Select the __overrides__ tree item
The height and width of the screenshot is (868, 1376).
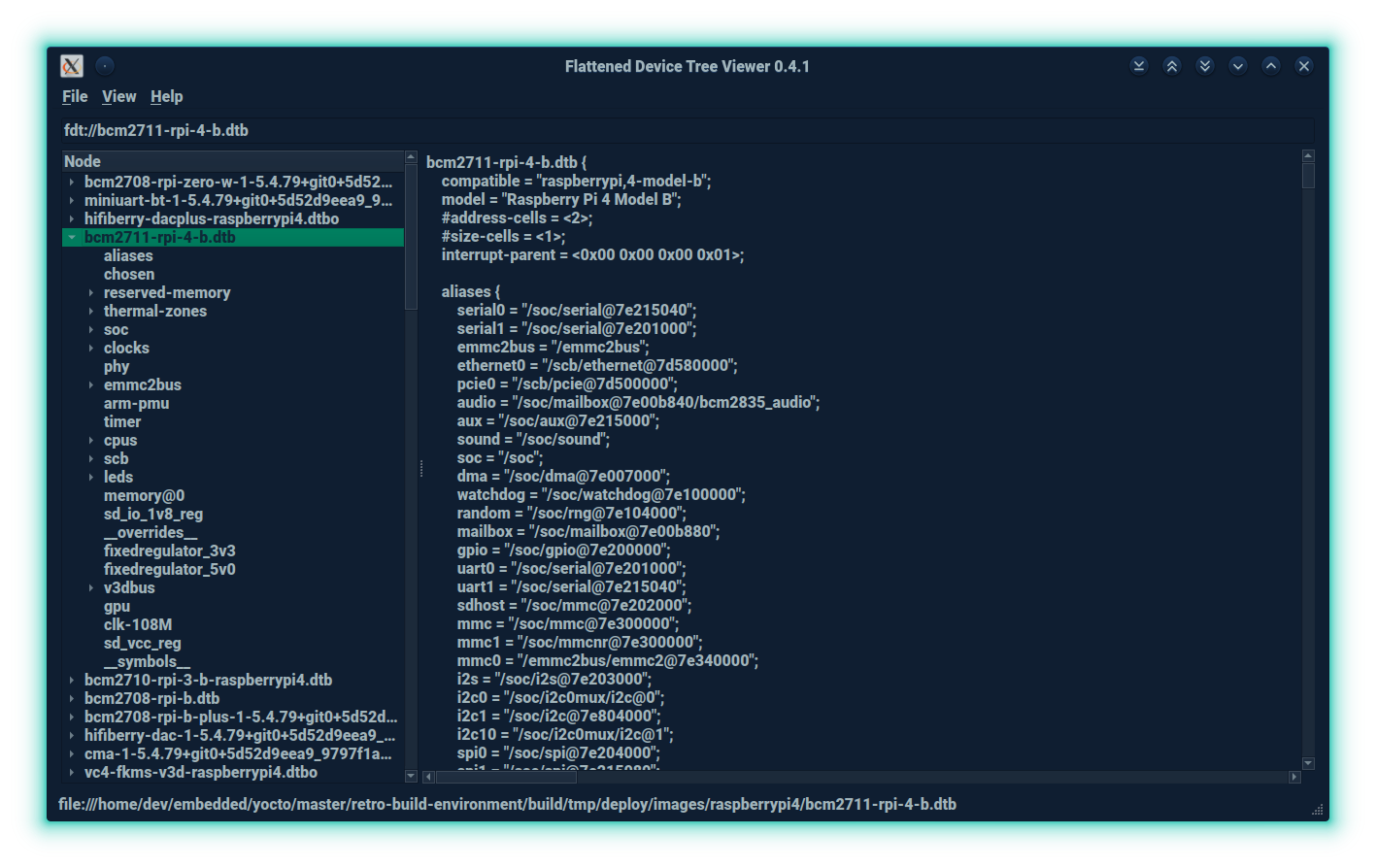(x=151, y=532)
